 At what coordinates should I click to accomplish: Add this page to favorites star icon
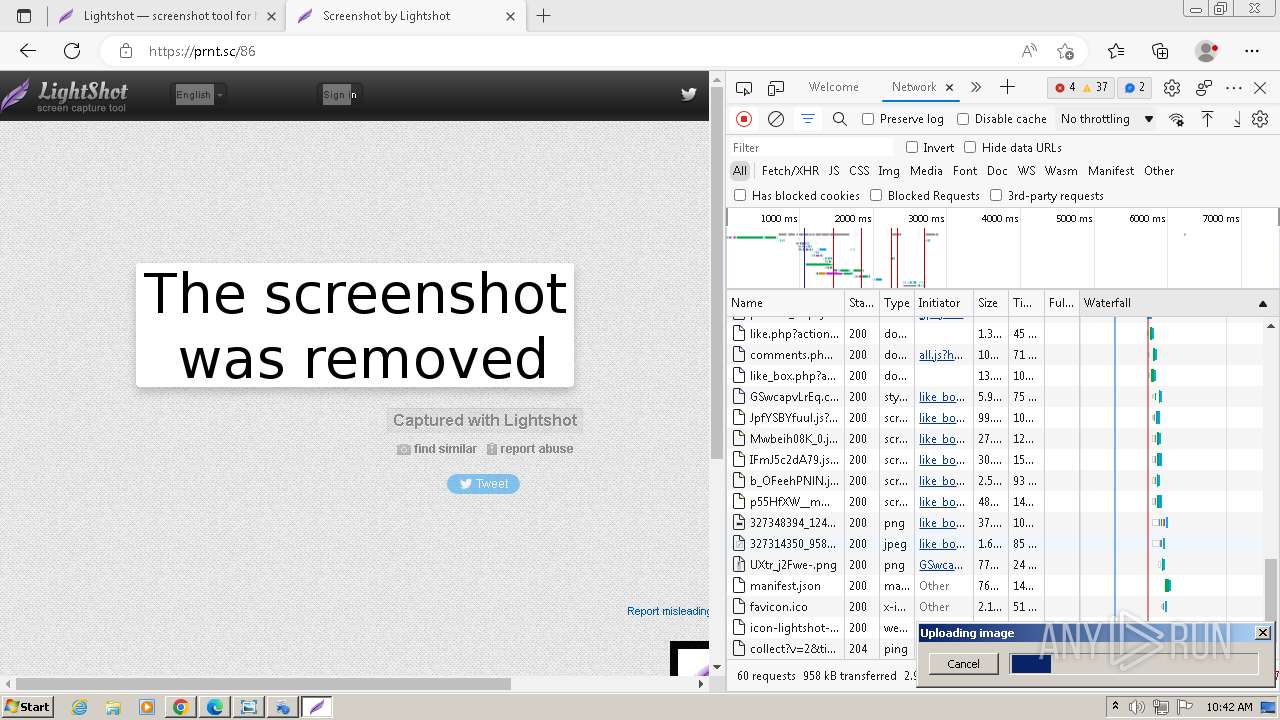(1065, 51)
